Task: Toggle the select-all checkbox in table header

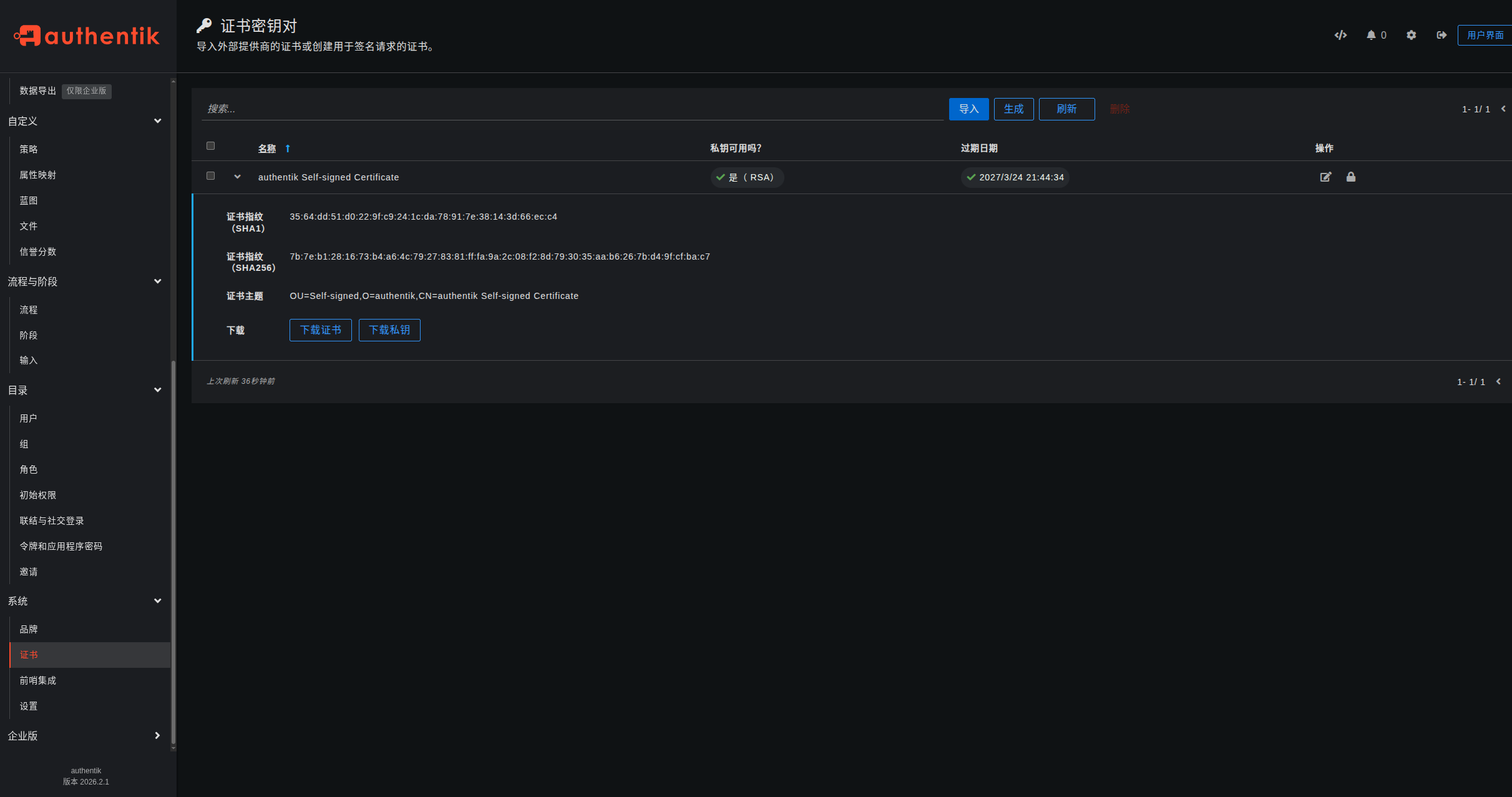Action: coord(211,146)
